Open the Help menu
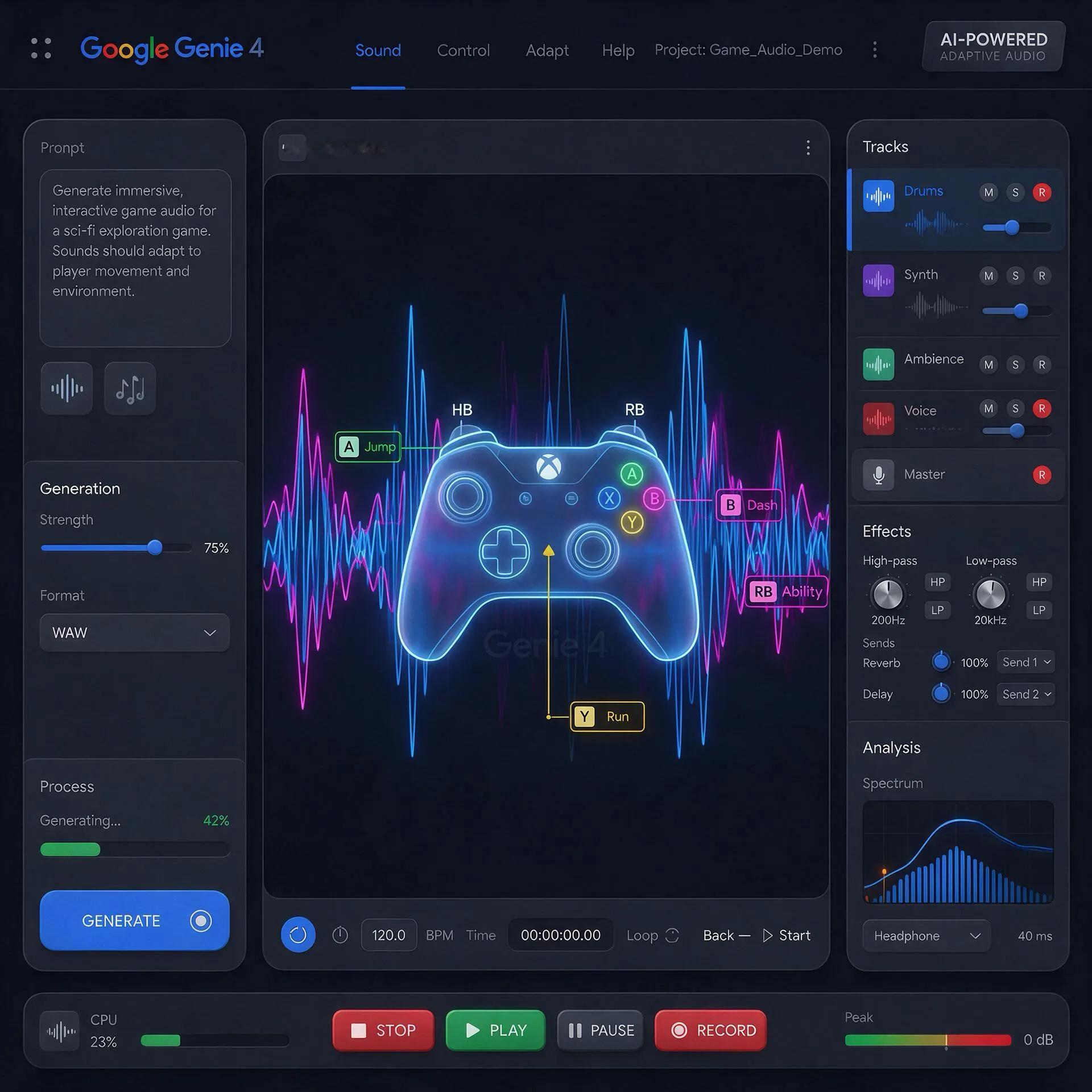The image size is (1092, 1092). click(618, 50)
